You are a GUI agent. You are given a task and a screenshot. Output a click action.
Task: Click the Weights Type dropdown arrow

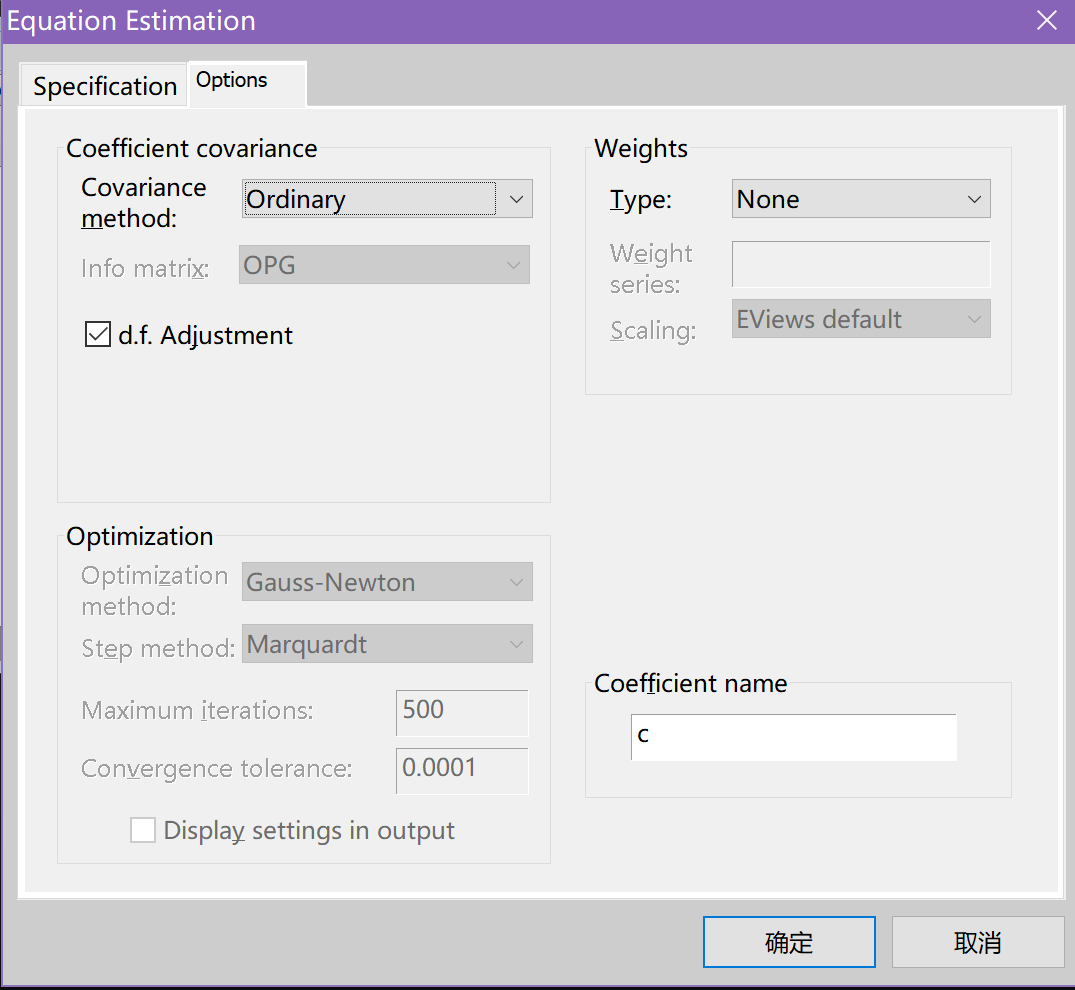click(974, 199)
